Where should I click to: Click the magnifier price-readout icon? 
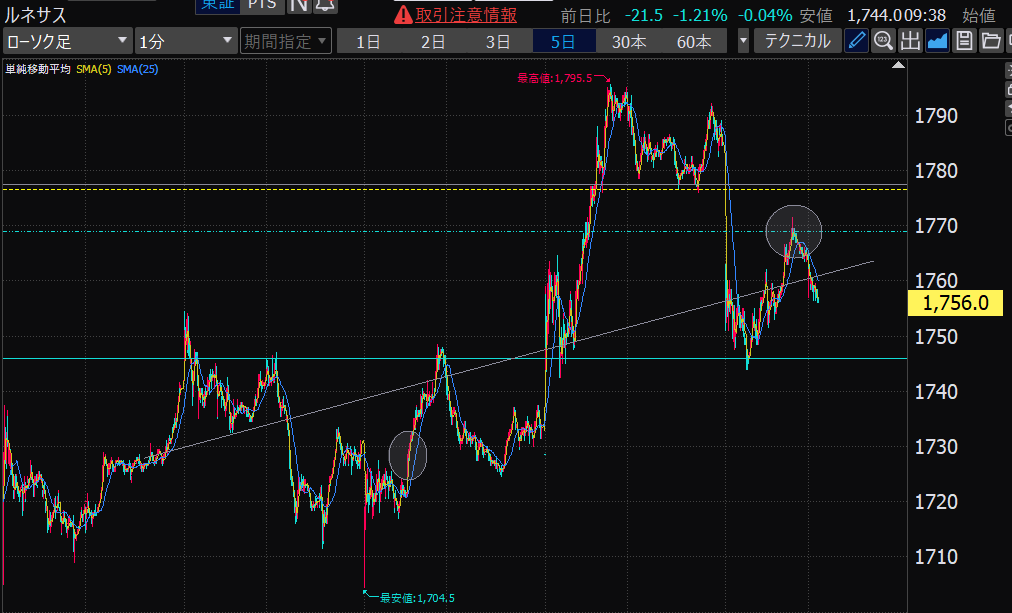[883, 41]
